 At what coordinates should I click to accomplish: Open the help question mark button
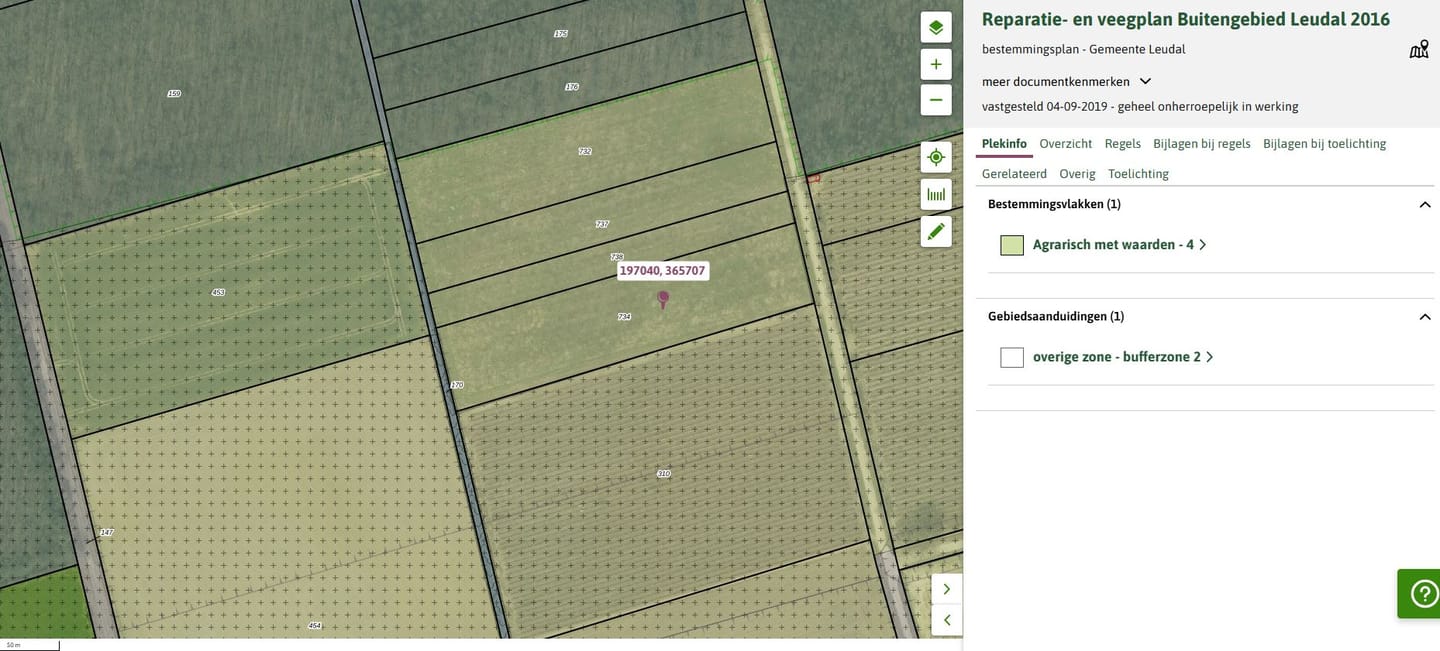[1422, 594]
